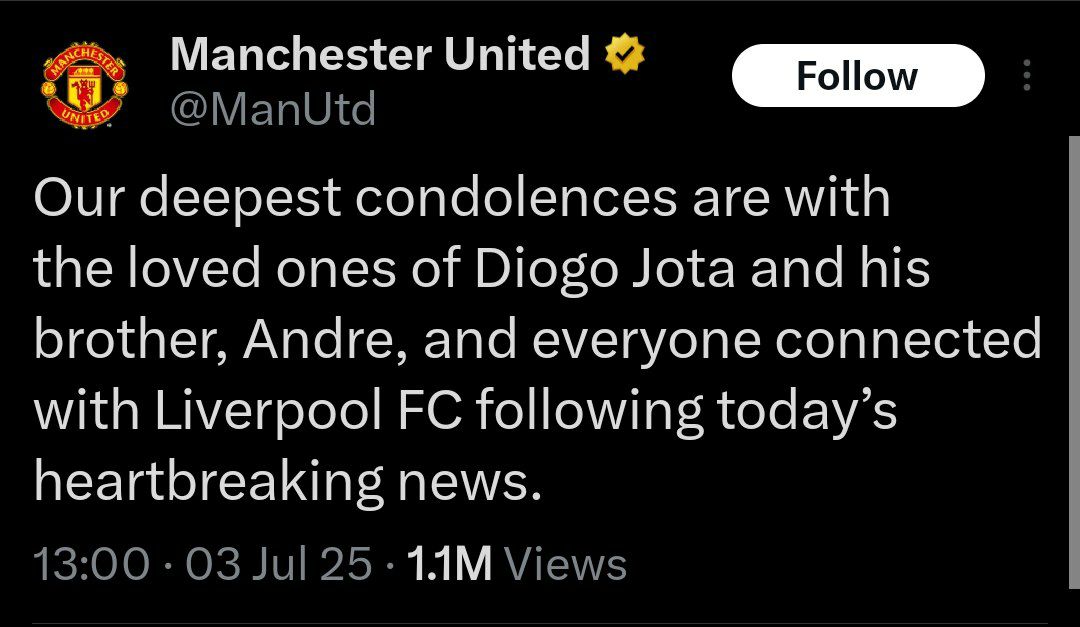The width and height of the screenshot is (1080, 627).
Task: Visit the @ManUtd handle profile
Action: [x=272, y=108]
